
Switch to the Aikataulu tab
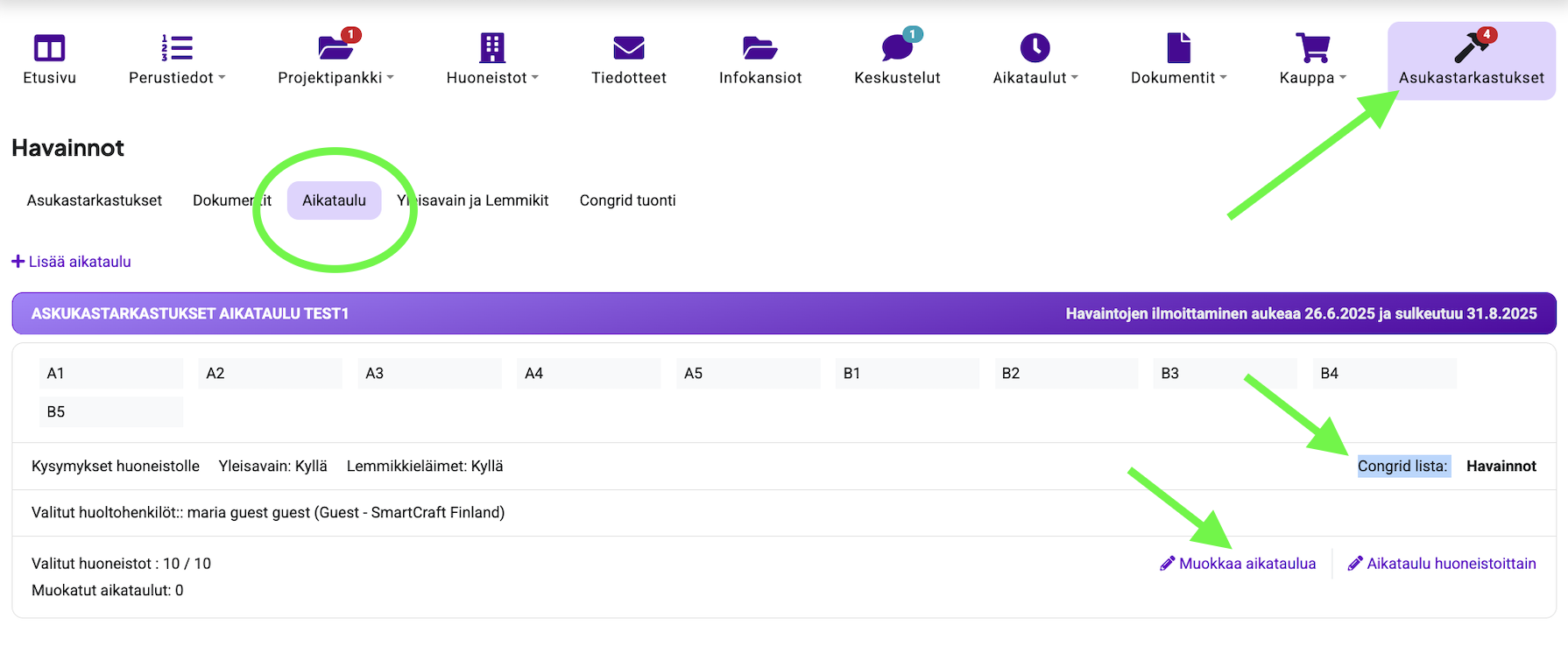click(334, 200)
